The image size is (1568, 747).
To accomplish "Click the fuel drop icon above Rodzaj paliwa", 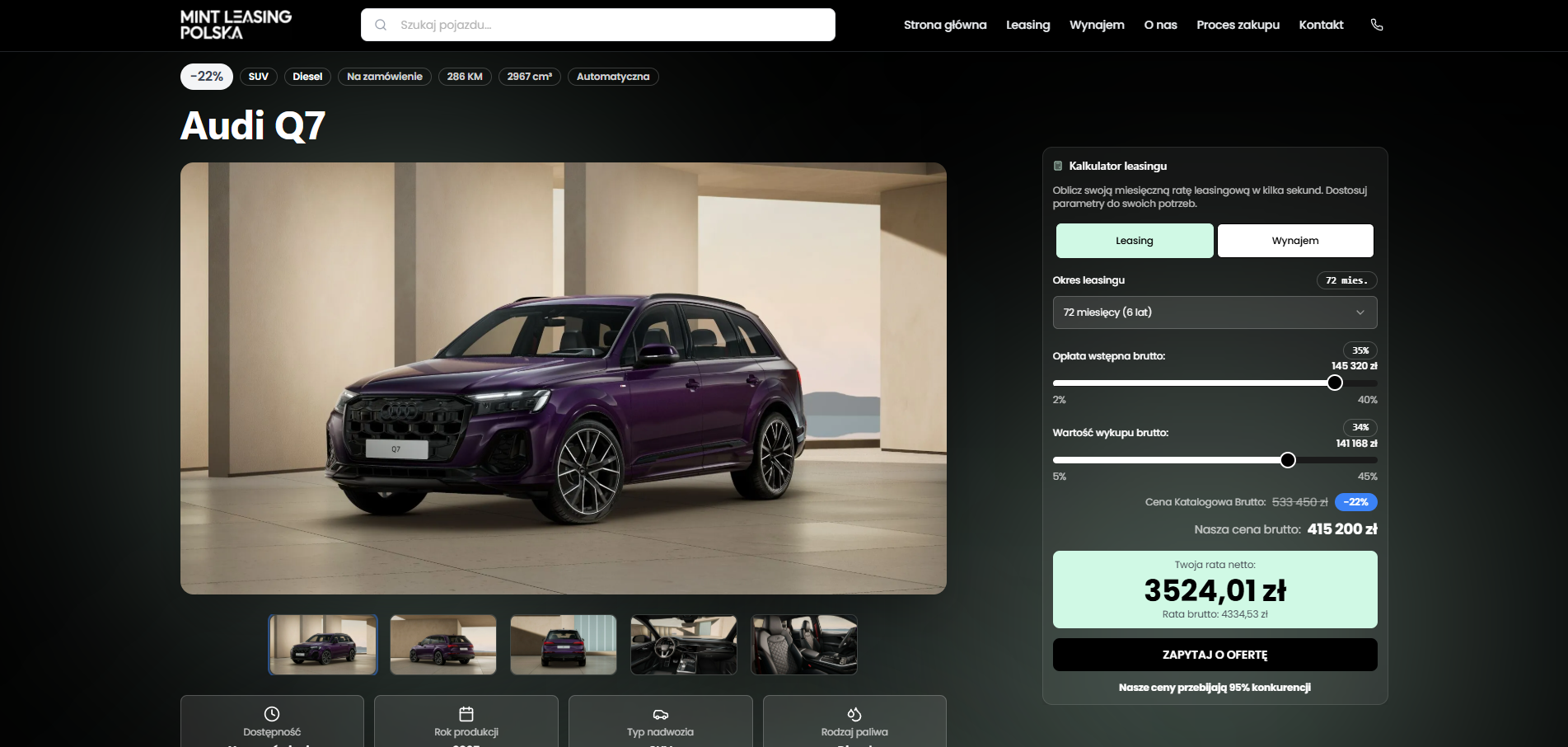I will [854, 713].
